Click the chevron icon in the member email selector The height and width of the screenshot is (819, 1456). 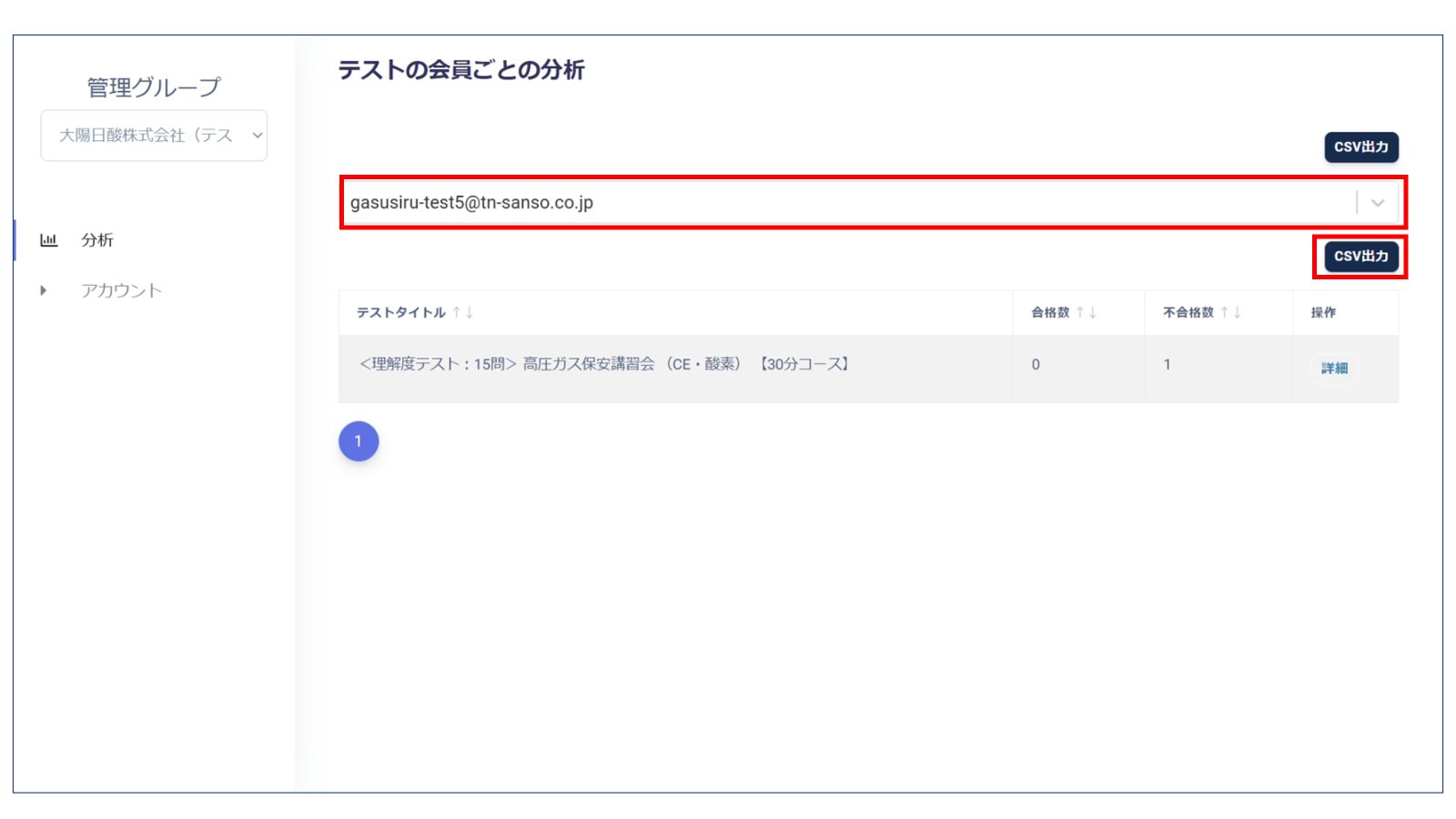tap(1376, 202)
